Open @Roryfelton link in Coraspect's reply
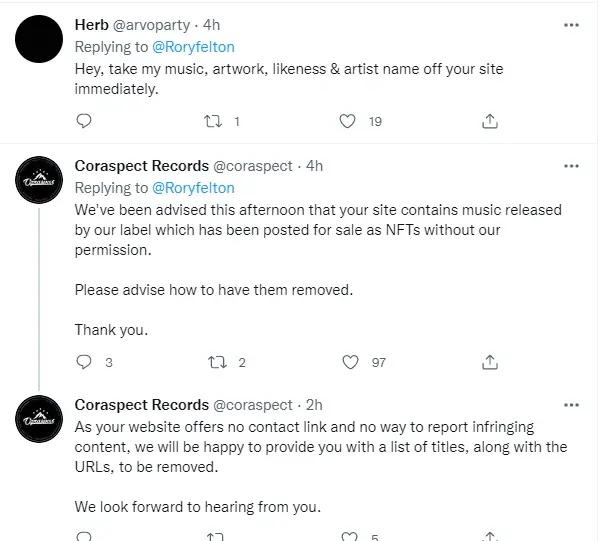The image size is (600, 541). [193, 188]
